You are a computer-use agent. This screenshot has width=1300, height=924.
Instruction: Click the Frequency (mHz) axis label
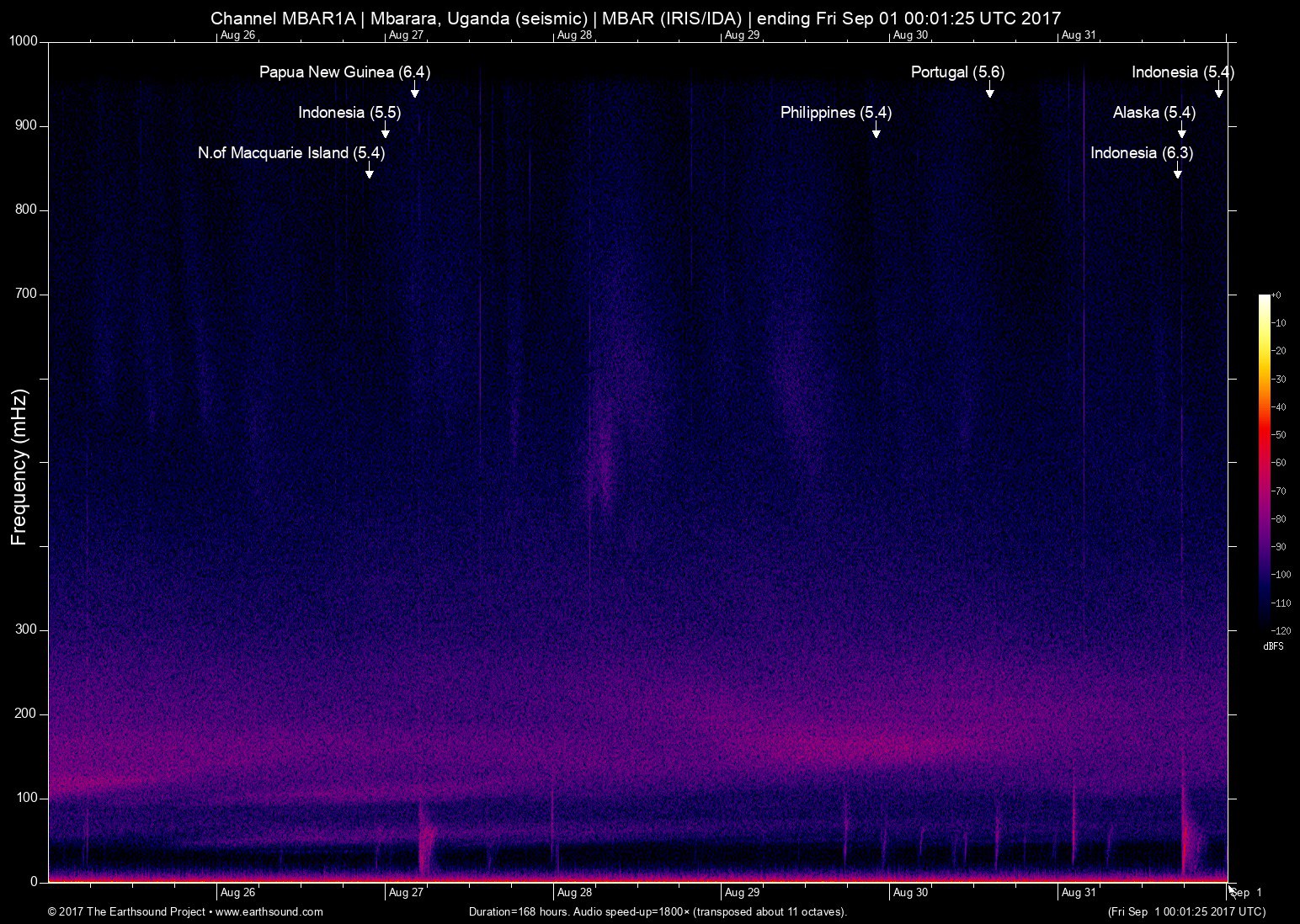pos(19,467)
